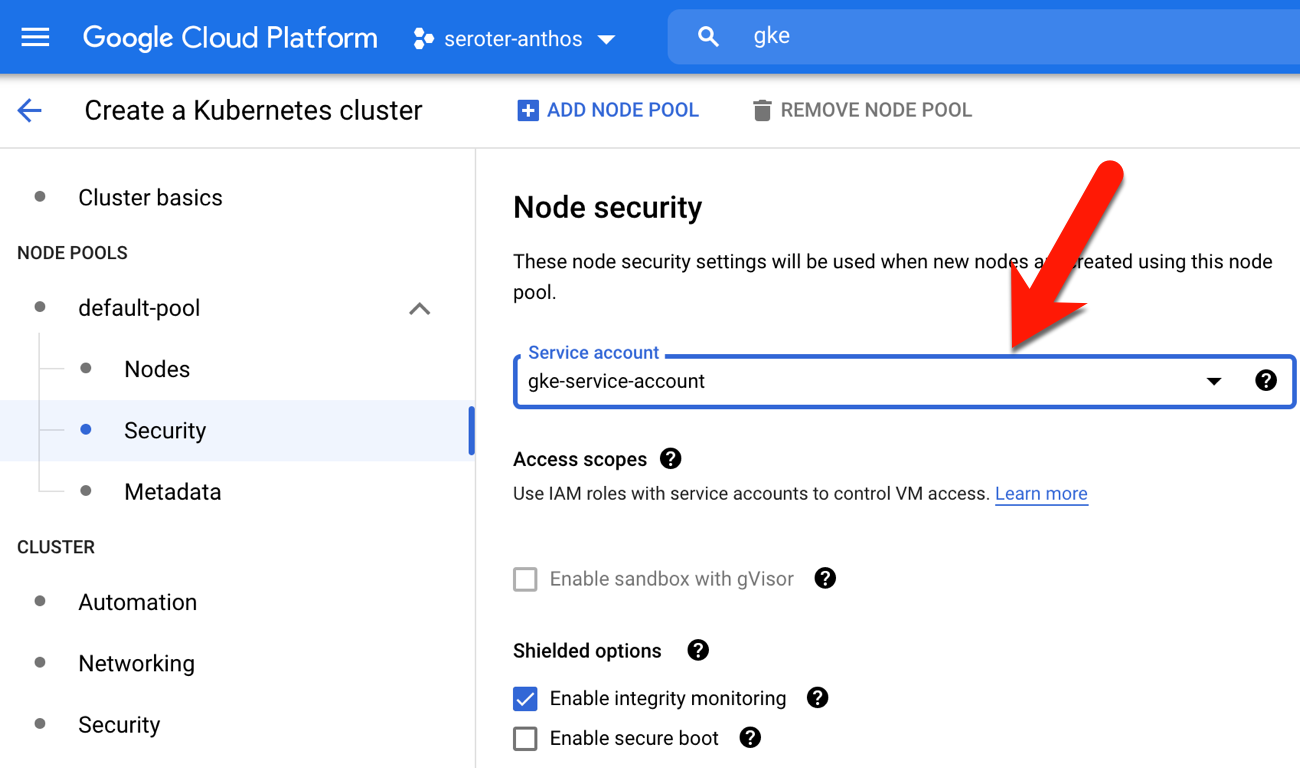
Task: Open Metadata settings for default-pool
Action: (172, 492)
